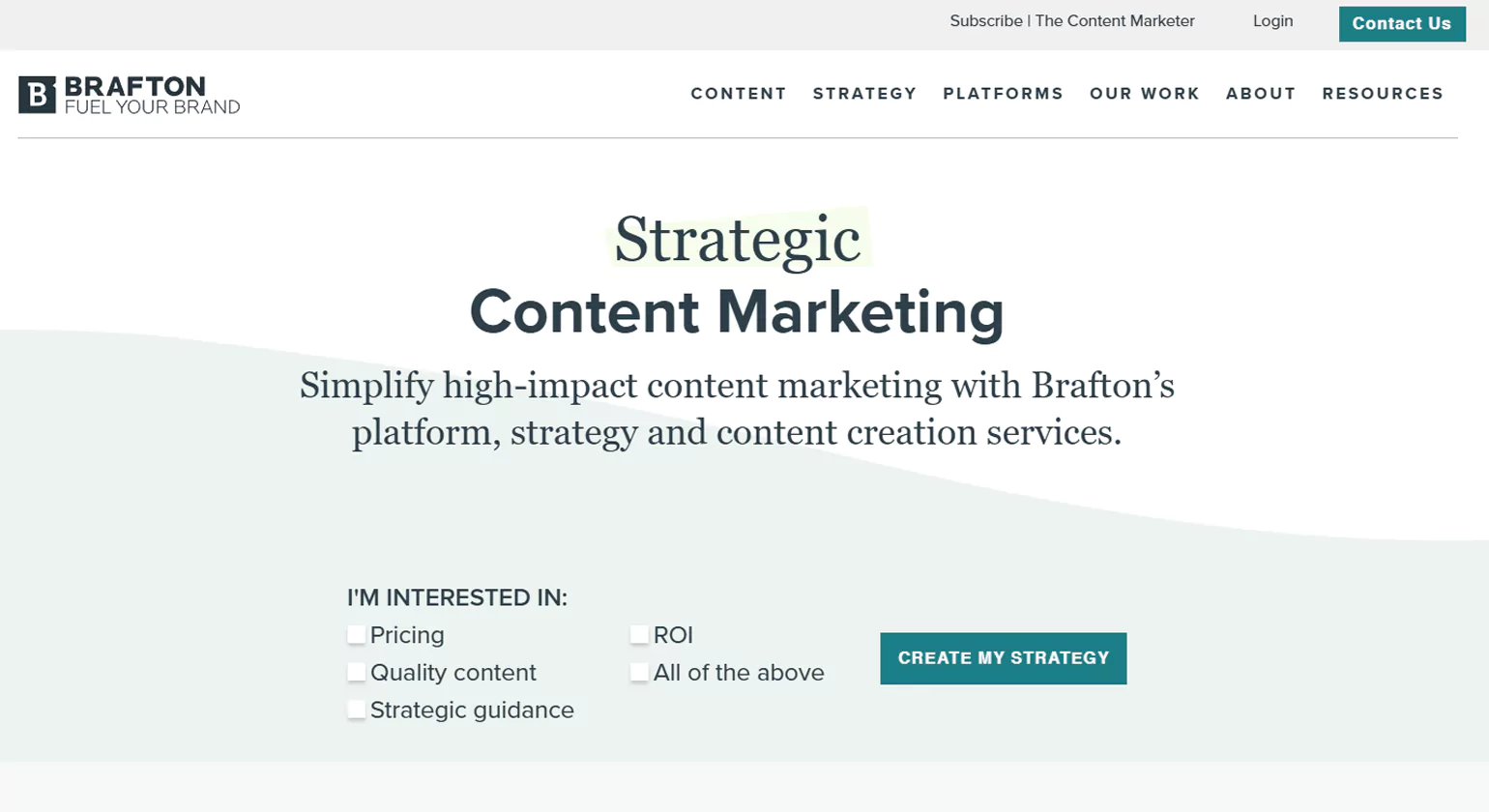
Task: Expand the Platforms menu item
Action: tap(1003, 94)
